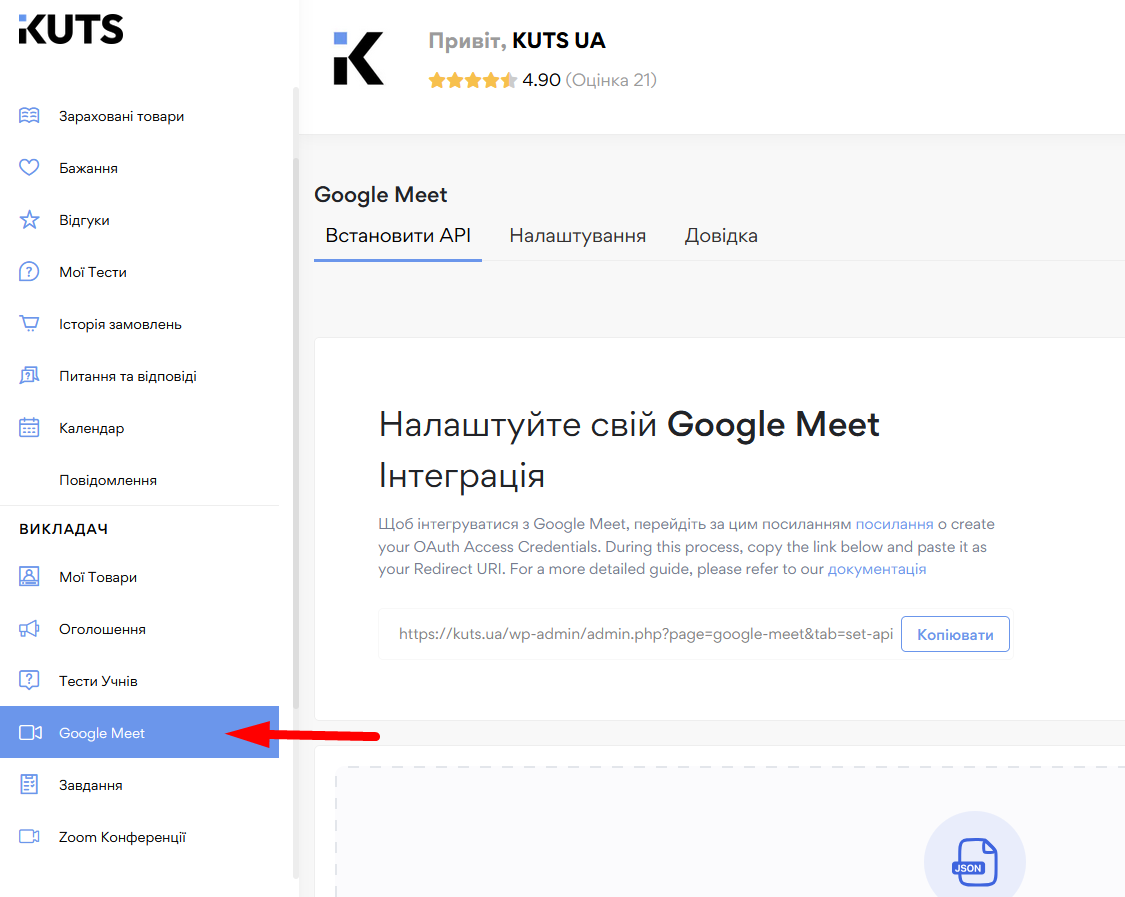1125x897 pixels.
Task: Click the sidebar vertical scrollbar
Action: pyautogui.click(x=295, y=500)
